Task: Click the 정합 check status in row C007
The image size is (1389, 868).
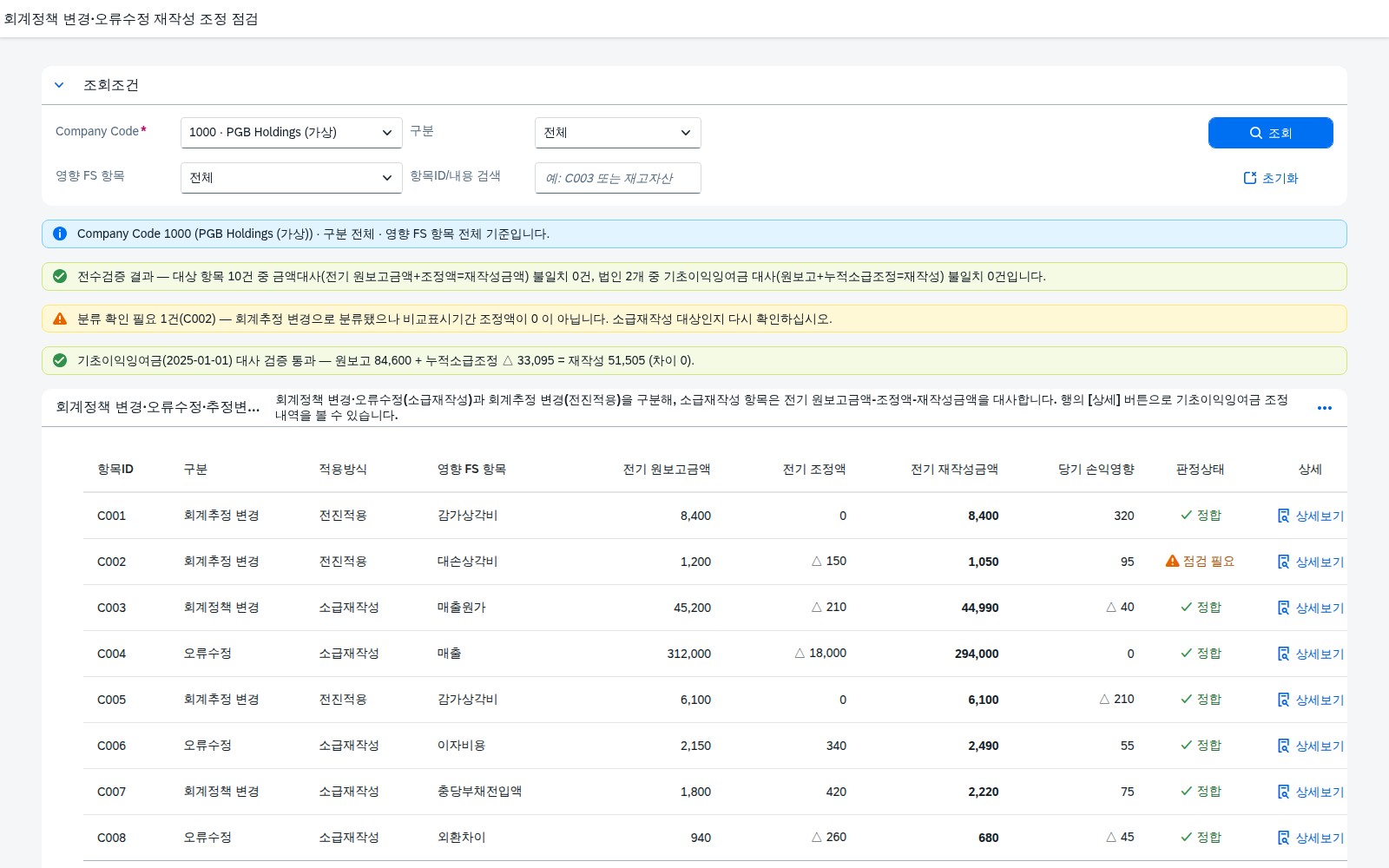Action: pyautogui.click(x=1201, y=792)
